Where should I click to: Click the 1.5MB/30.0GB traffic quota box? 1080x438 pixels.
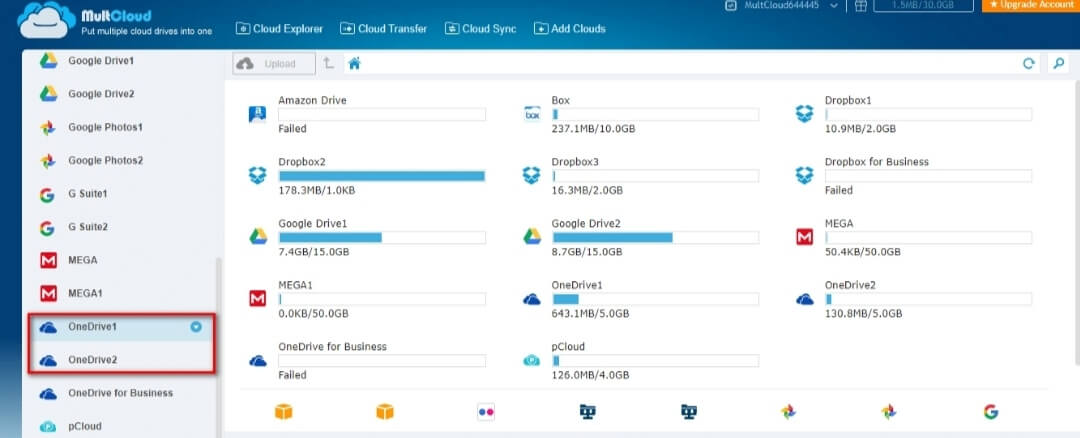pyautogui.click(x=923, y=6)
